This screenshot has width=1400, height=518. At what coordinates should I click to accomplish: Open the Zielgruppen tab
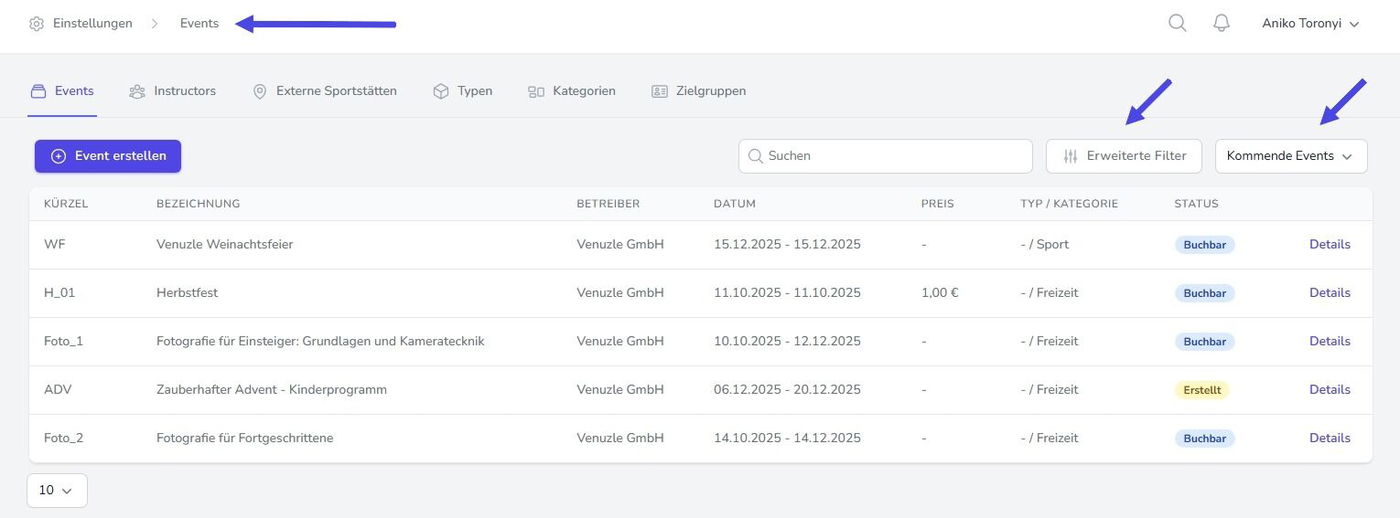tap(699, 91)
